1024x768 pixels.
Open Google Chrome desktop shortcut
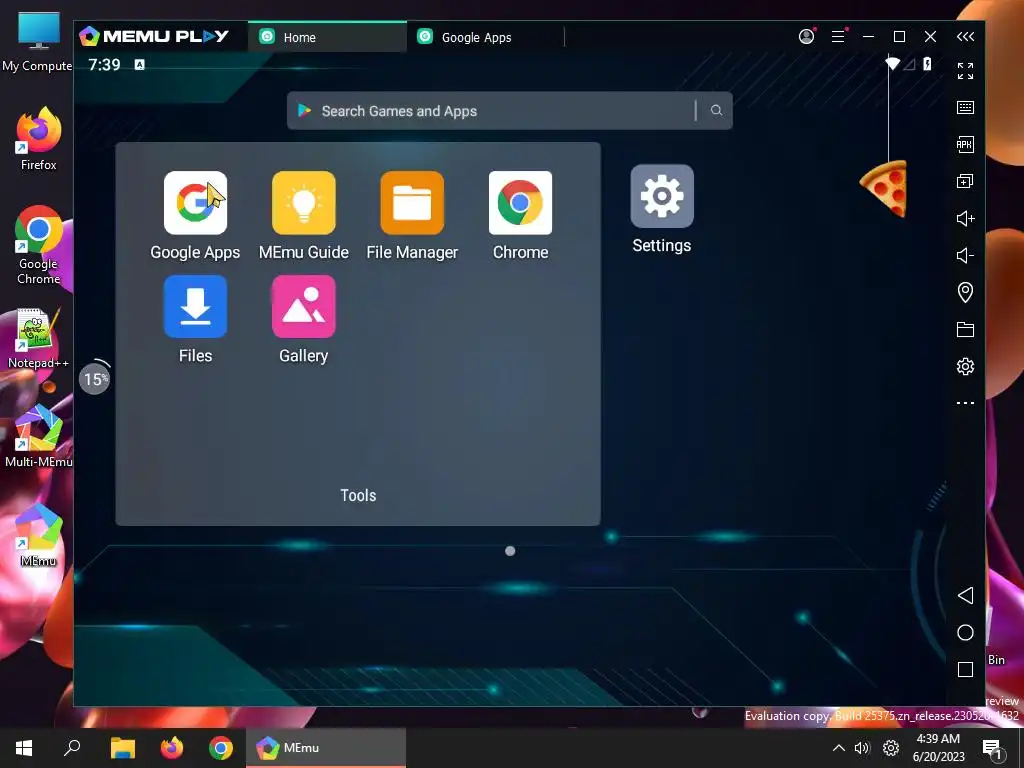[x=39, y=246]
